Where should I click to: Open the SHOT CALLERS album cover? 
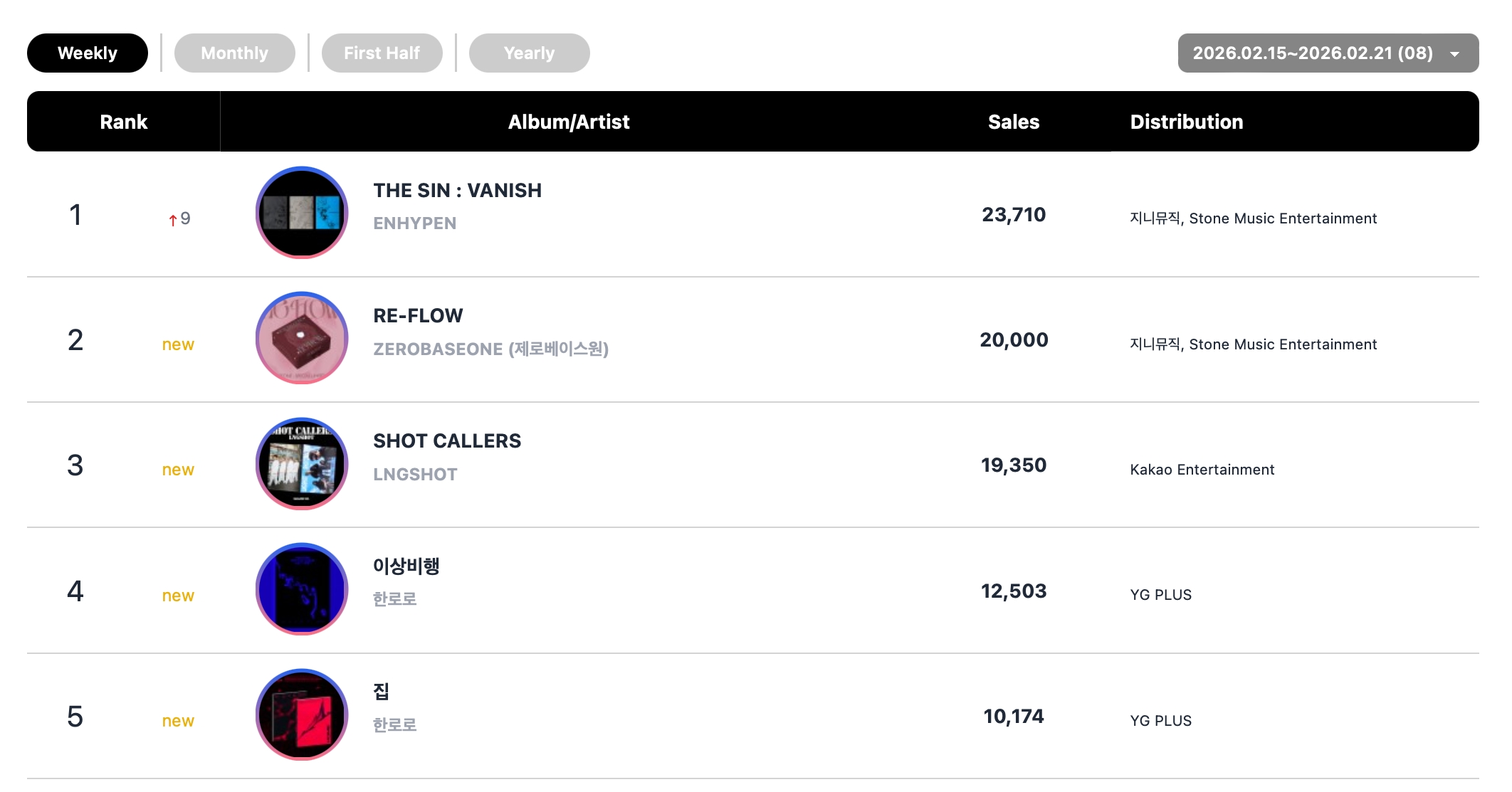[x=302, y=464]
